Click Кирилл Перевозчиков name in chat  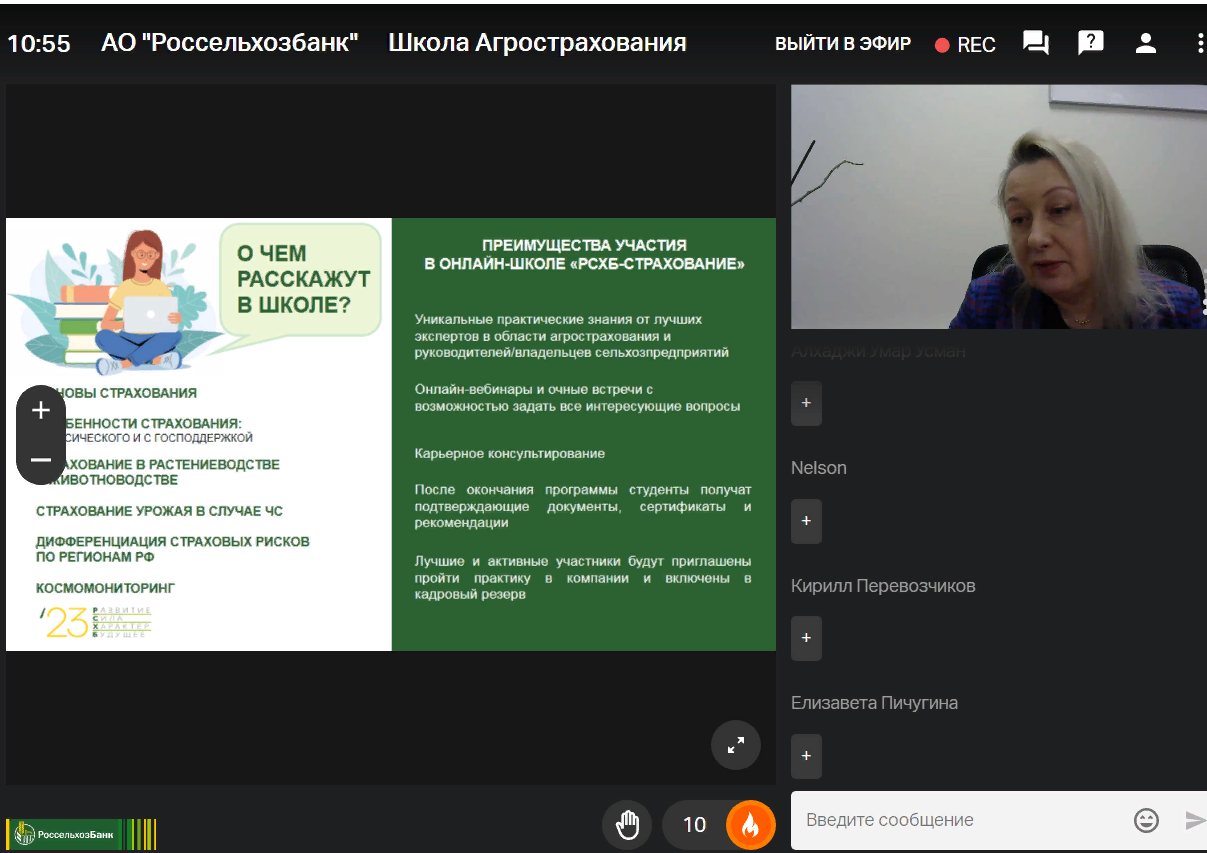tap(883, 586)
